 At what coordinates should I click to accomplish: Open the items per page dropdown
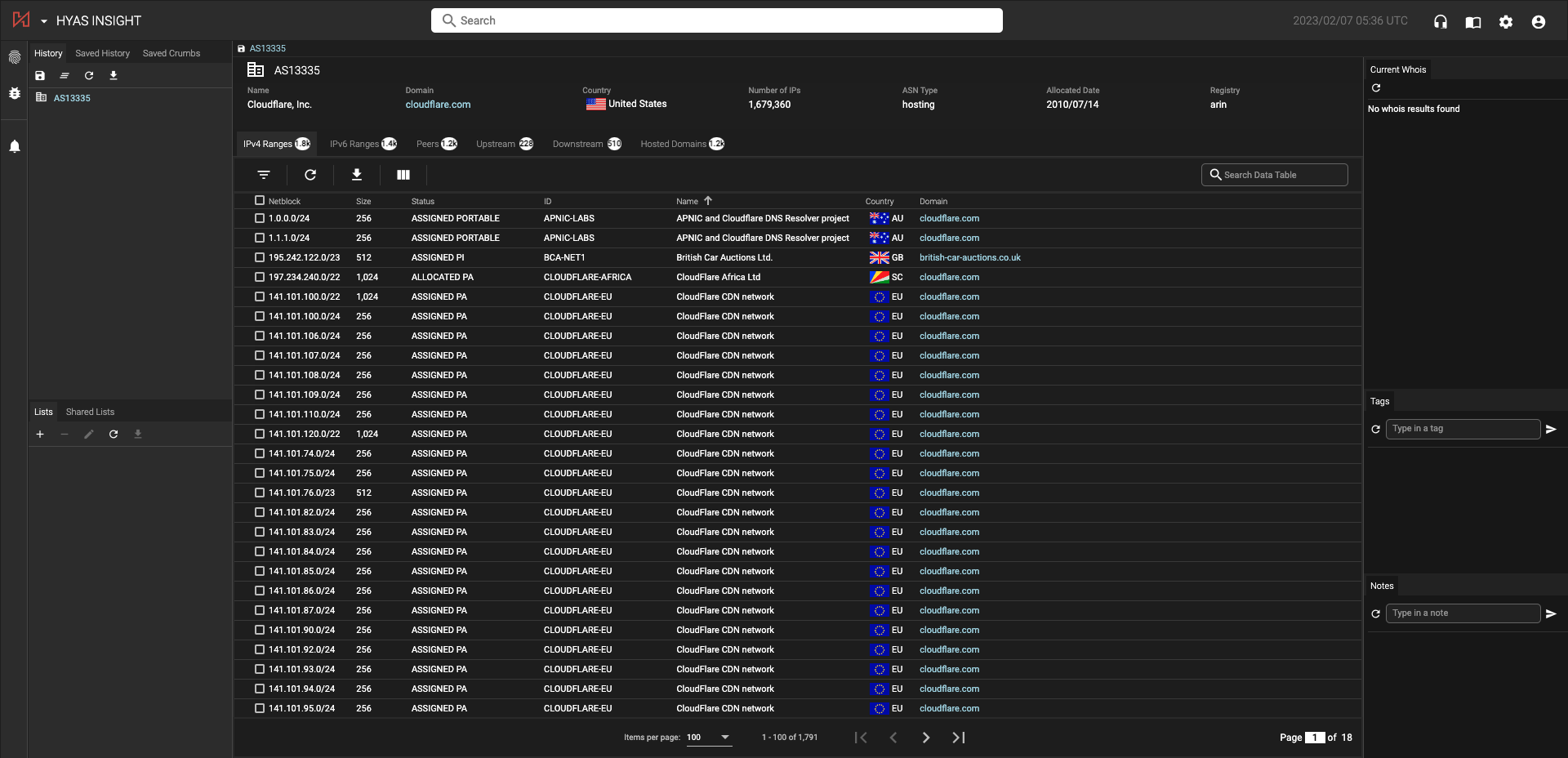point(708,738)
